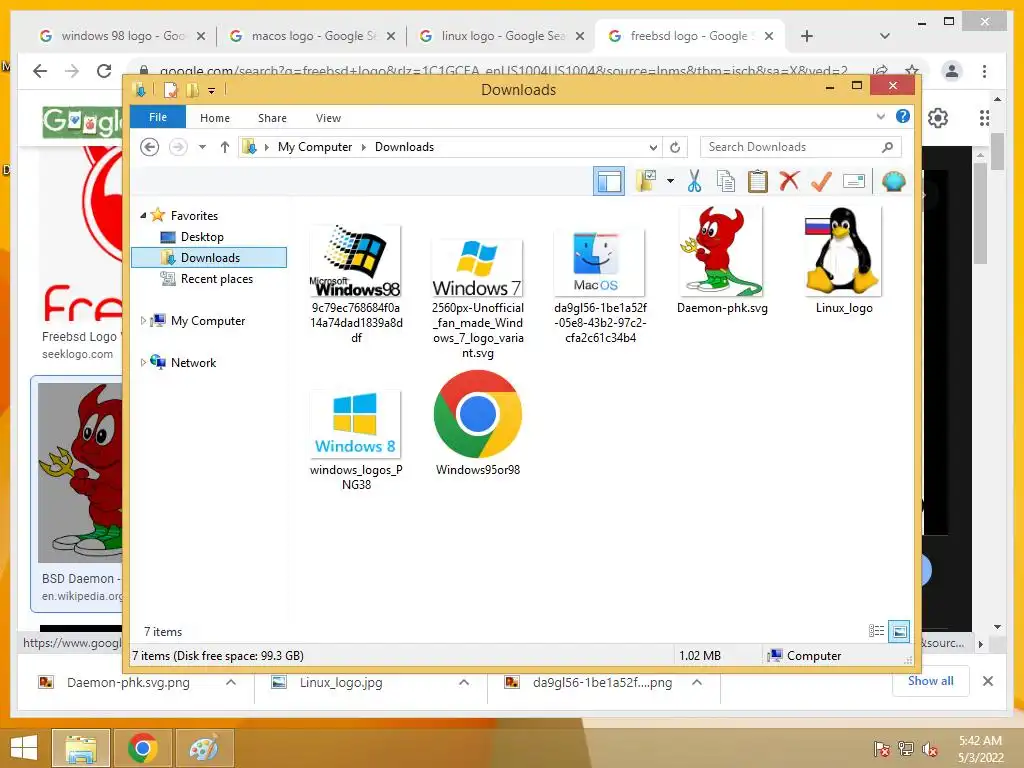Open Google settings gear icon

[938, 118]
